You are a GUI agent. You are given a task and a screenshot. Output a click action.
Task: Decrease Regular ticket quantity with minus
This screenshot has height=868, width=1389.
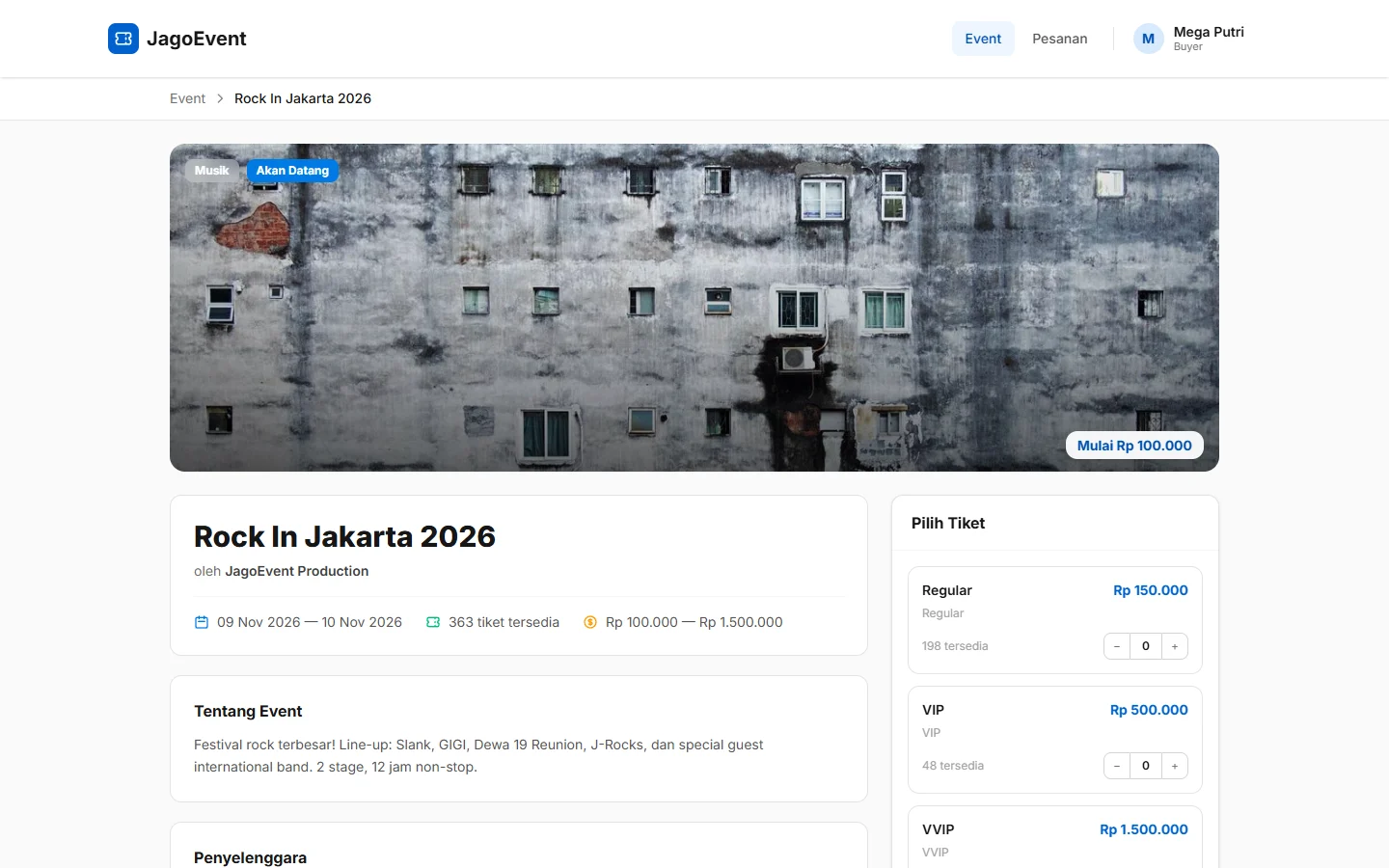pos(1117,646)
